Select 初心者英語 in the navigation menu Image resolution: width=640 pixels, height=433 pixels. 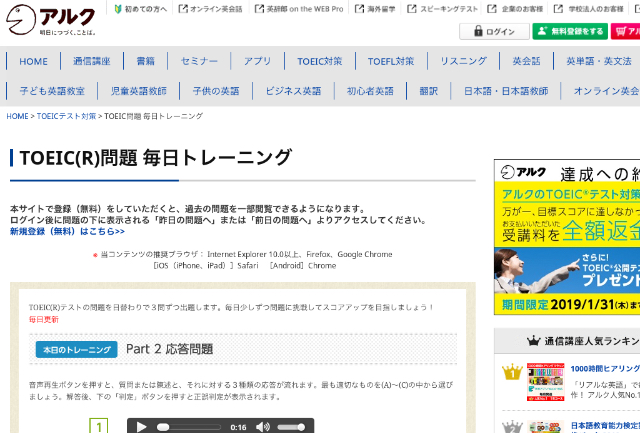tap(370, 91)
